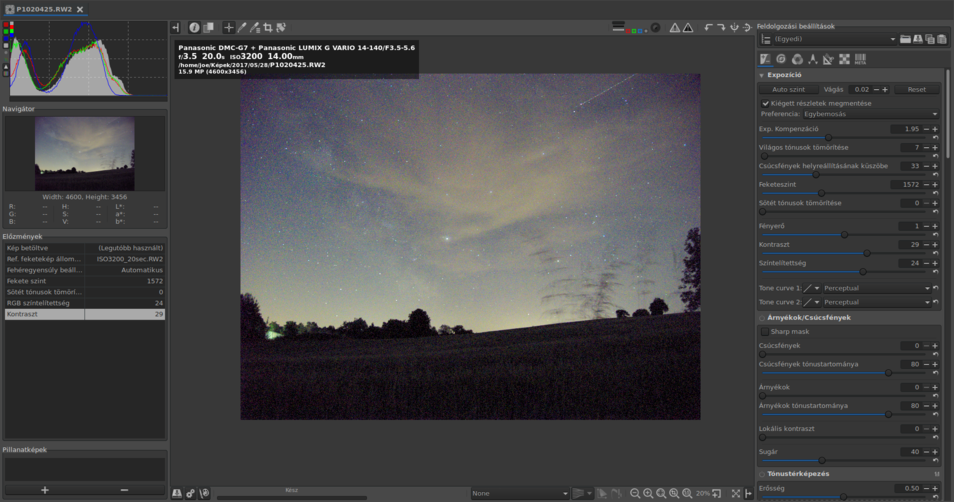The width and height of the screenshot is (954, 502).
Task: Remove snapshot with the minus button
Action: tap(124, 490)
